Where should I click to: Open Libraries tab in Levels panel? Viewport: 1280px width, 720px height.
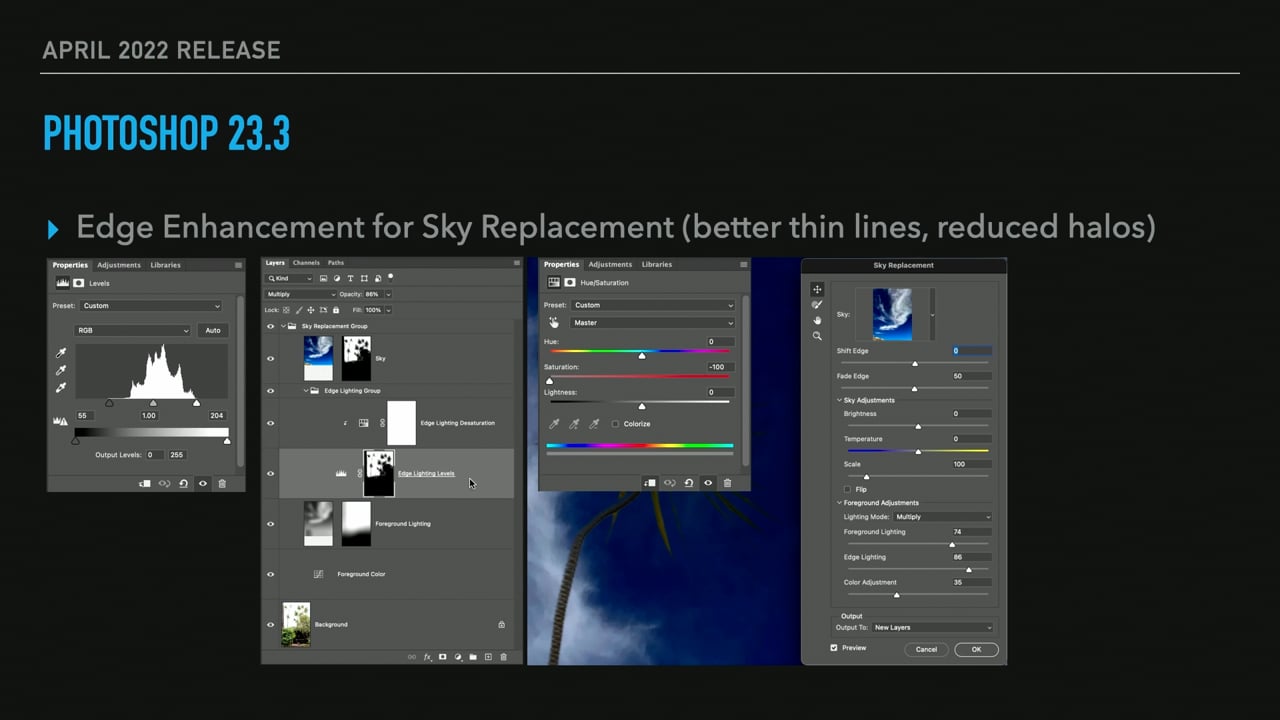(x=166, y=265)
